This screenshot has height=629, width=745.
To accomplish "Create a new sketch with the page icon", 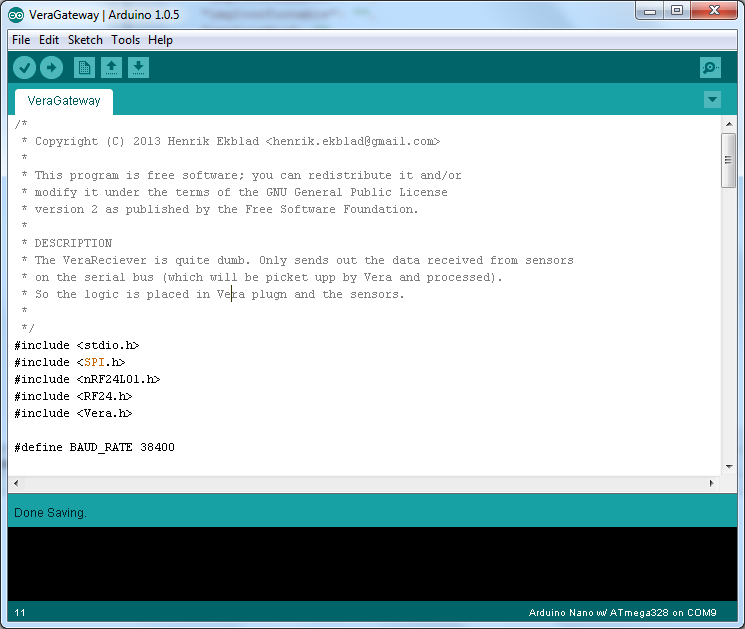I will (85, 67).
